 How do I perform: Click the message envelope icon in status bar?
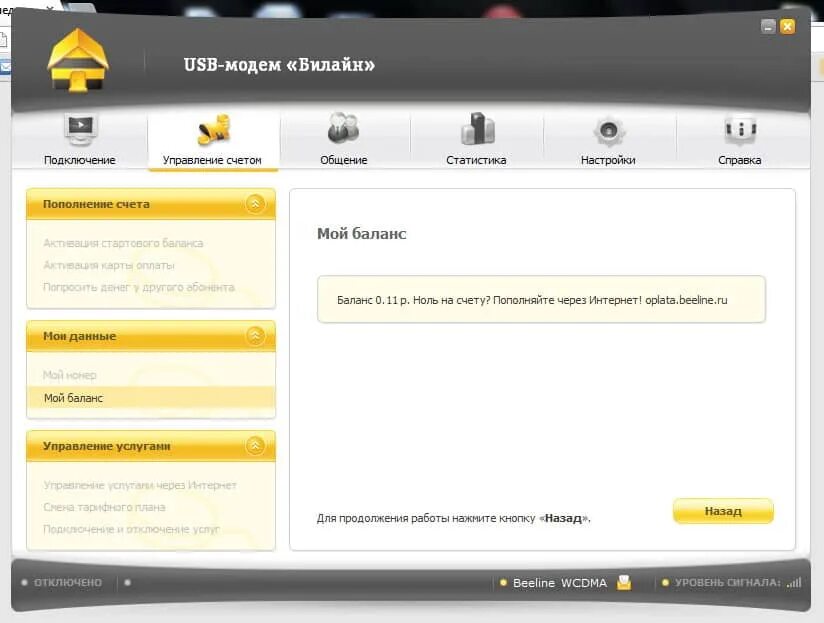point(624,582)
